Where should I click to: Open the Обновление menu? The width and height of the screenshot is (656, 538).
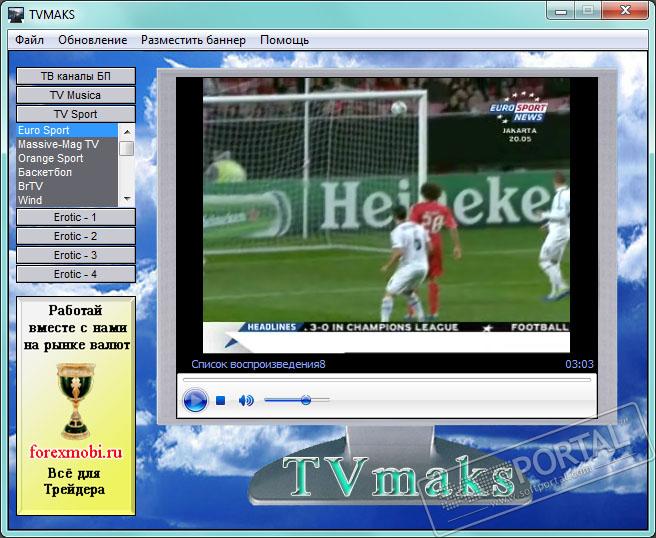click(x=92, y=40)
